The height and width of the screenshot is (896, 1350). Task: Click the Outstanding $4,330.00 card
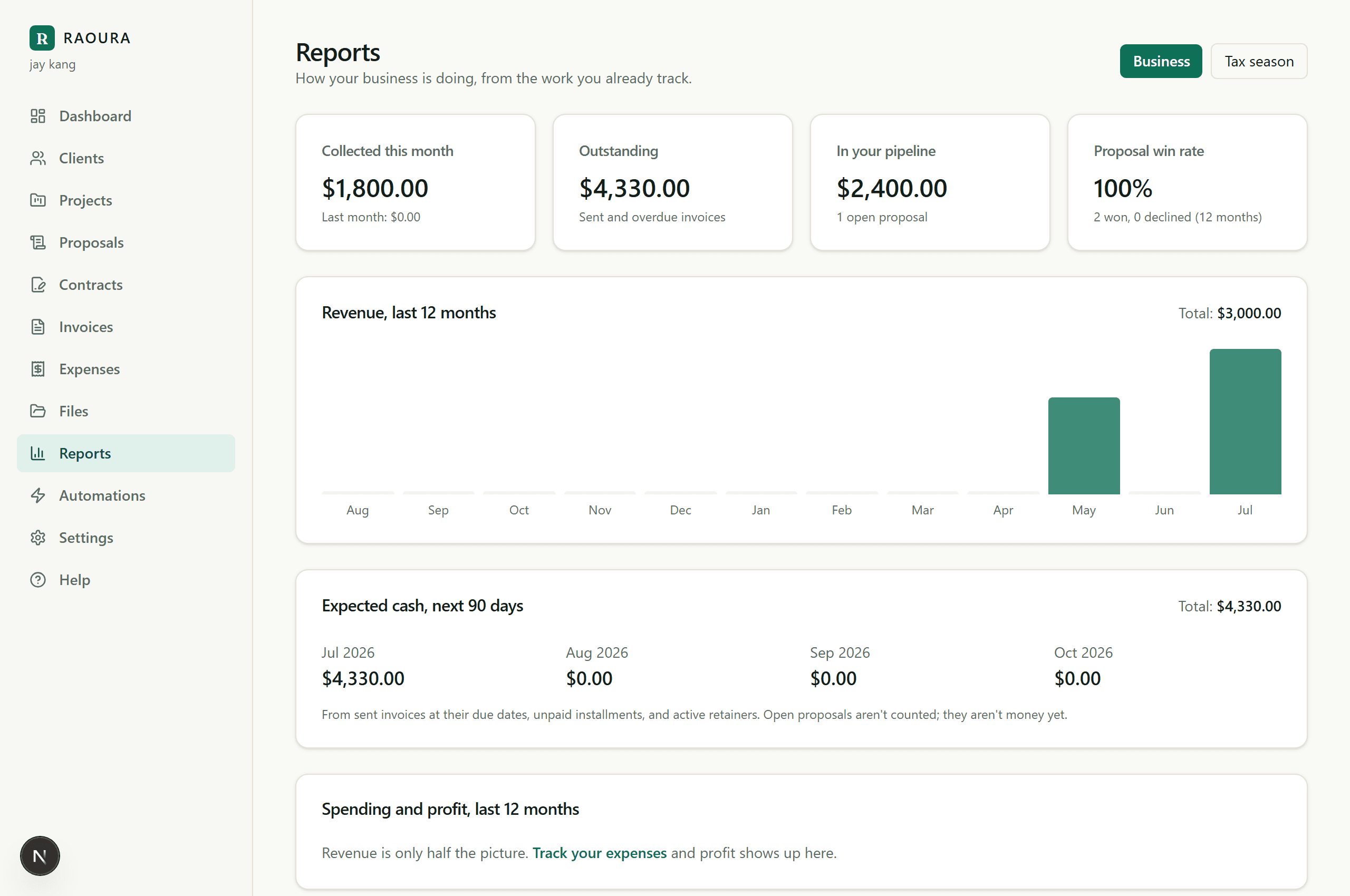click(x=672, y=182)
